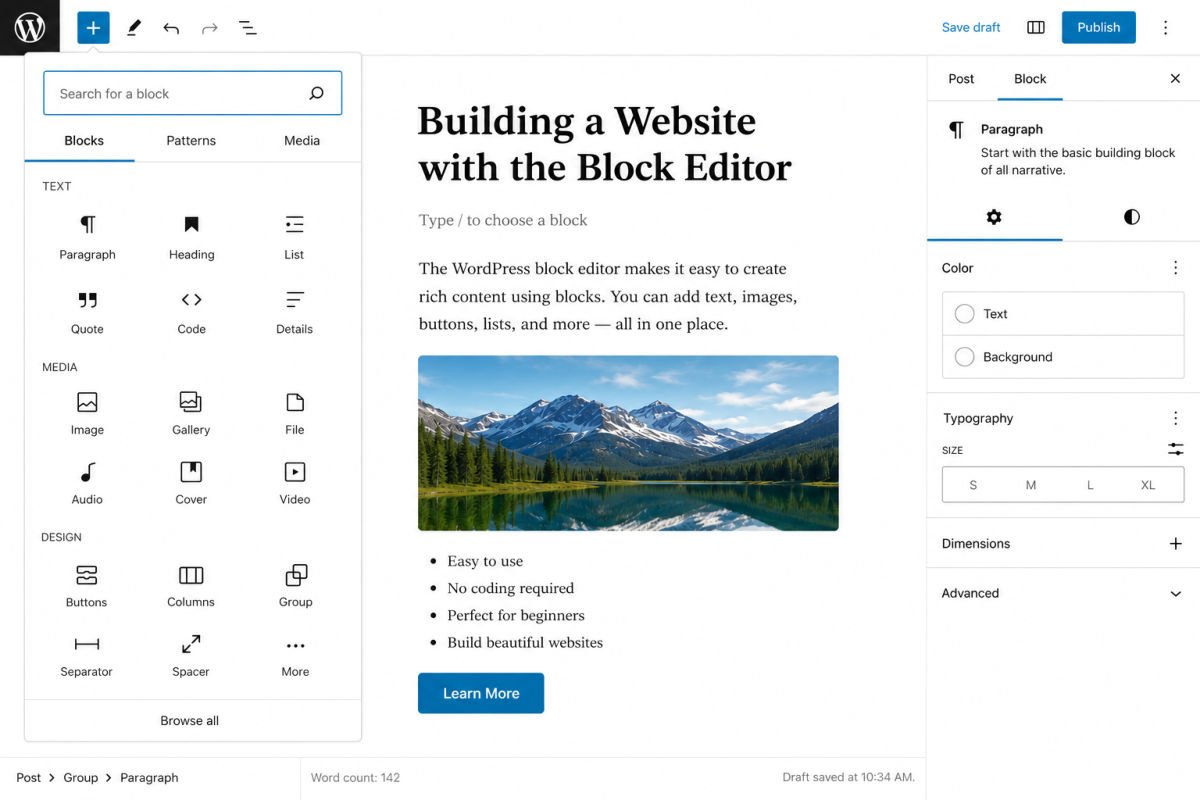This screenshot has width=1200, height=800.
Task: Insert a Spacer block
Action: 191,655
